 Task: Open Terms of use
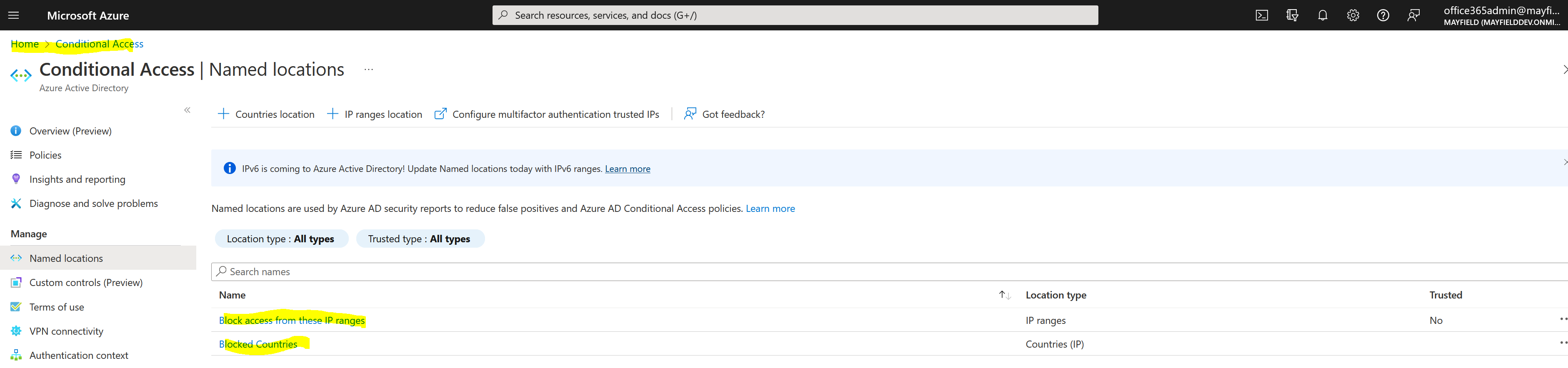point(57,306)
